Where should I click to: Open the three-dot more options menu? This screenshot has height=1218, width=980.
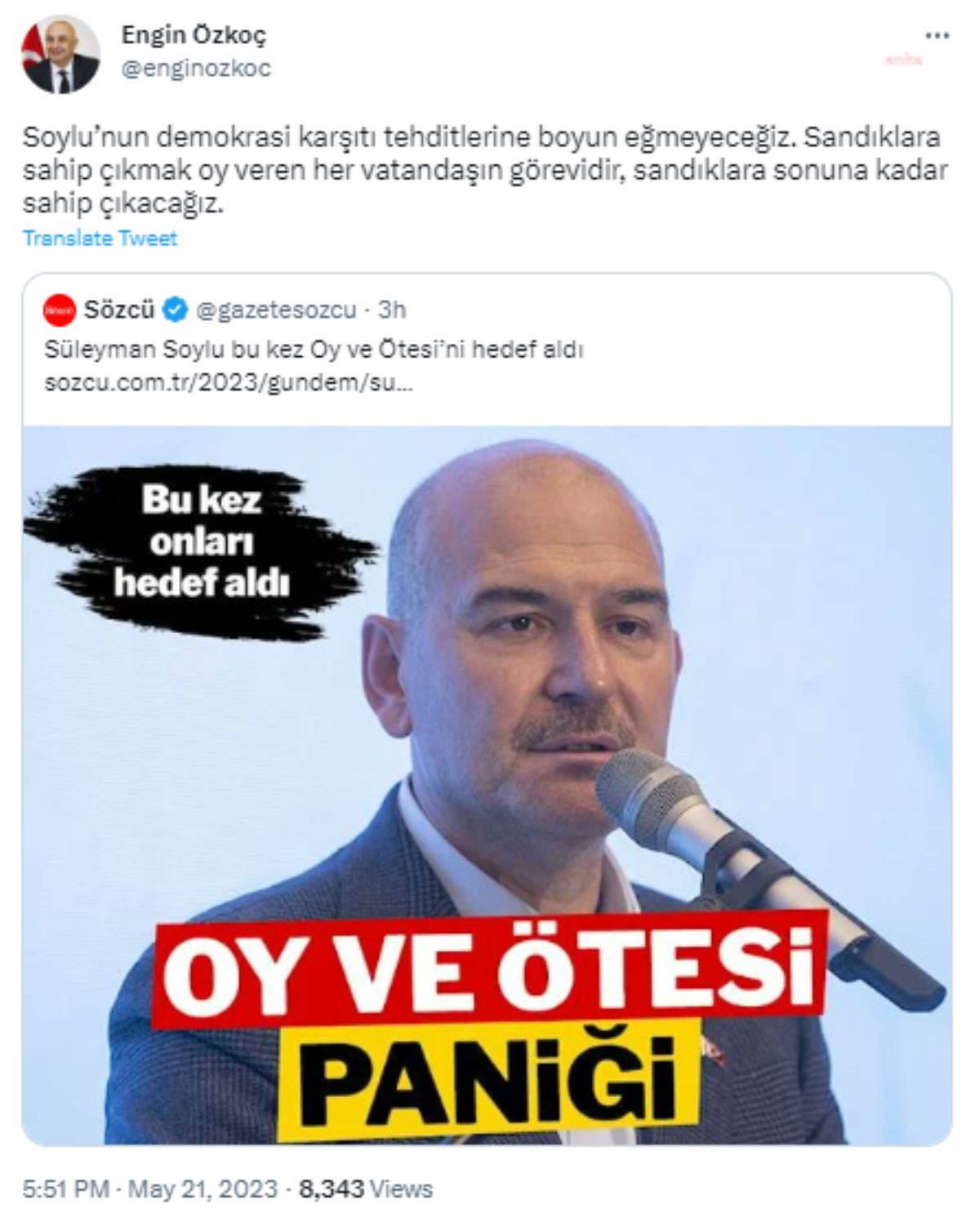(937, 37)
